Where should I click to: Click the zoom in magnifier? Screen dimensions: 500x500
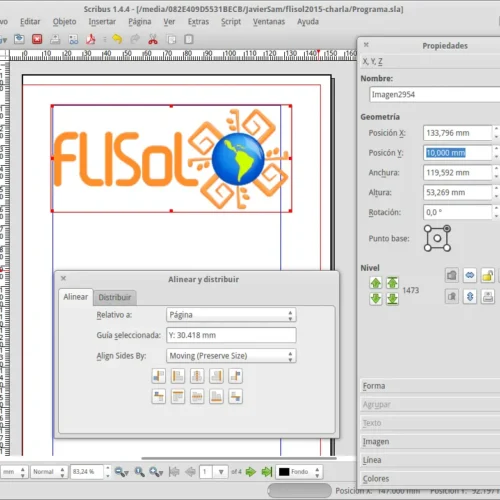coord(156,472)
